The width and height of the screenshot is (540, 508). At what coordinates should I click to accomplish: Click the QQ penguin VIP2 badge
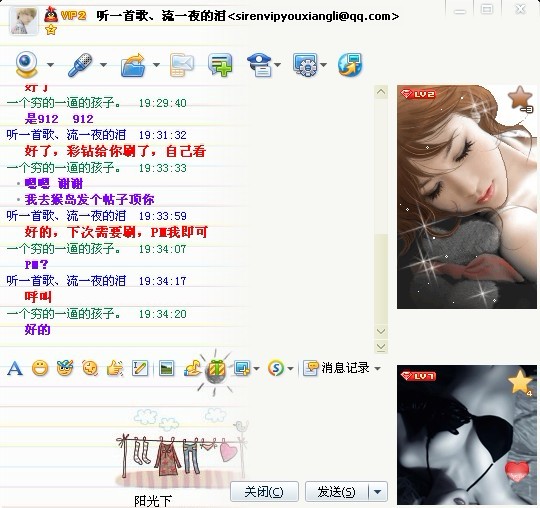pos(65,15)
